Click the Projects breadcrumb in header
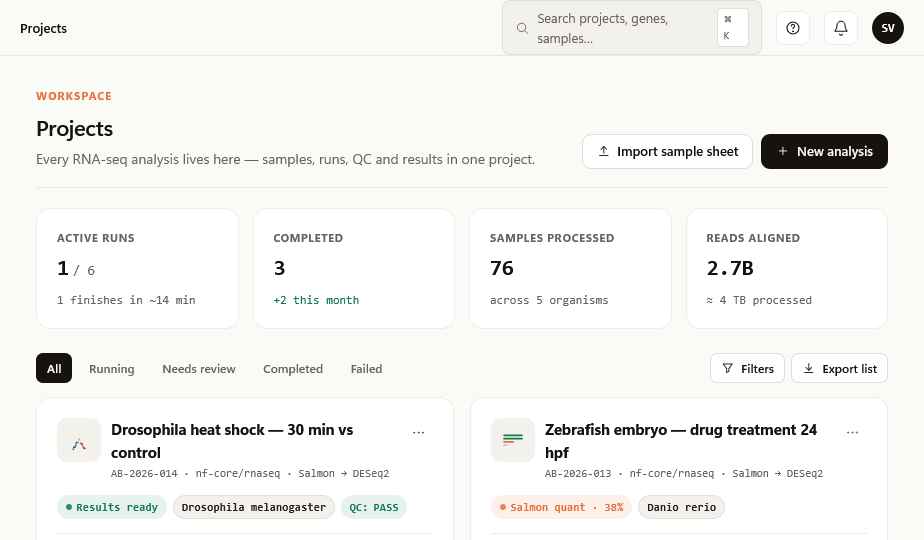This screenshot has width=924, height=540. 44,28
